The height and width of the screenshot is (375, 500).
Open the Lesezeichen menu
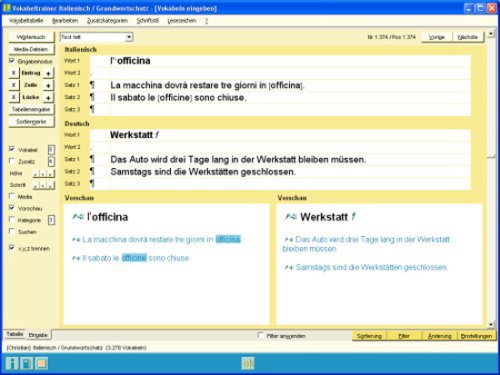click(182, 21)
